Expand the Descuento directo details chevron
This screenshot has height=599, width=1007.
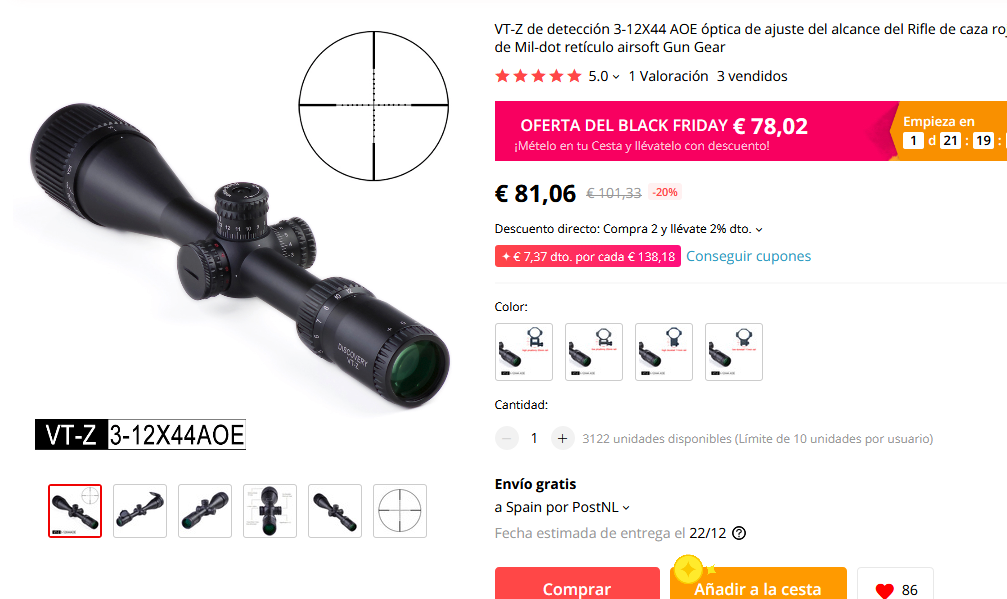click(759, 230)
